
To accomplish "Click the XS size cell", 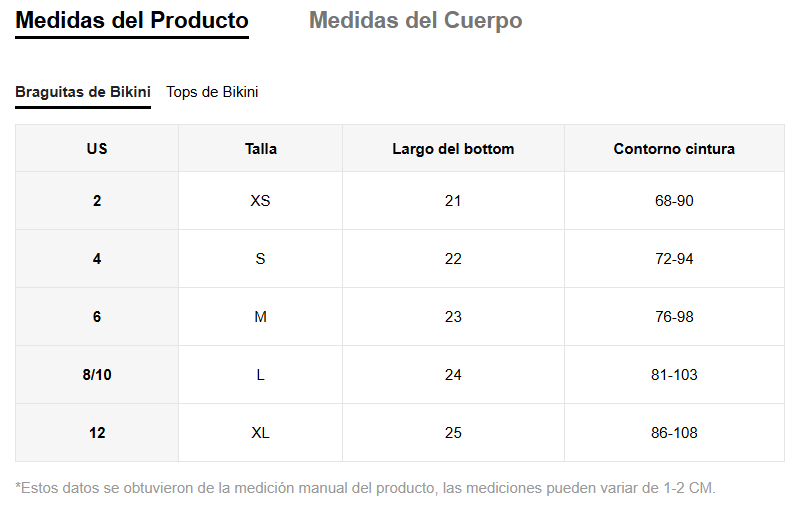I will click(x=260, y=201).
